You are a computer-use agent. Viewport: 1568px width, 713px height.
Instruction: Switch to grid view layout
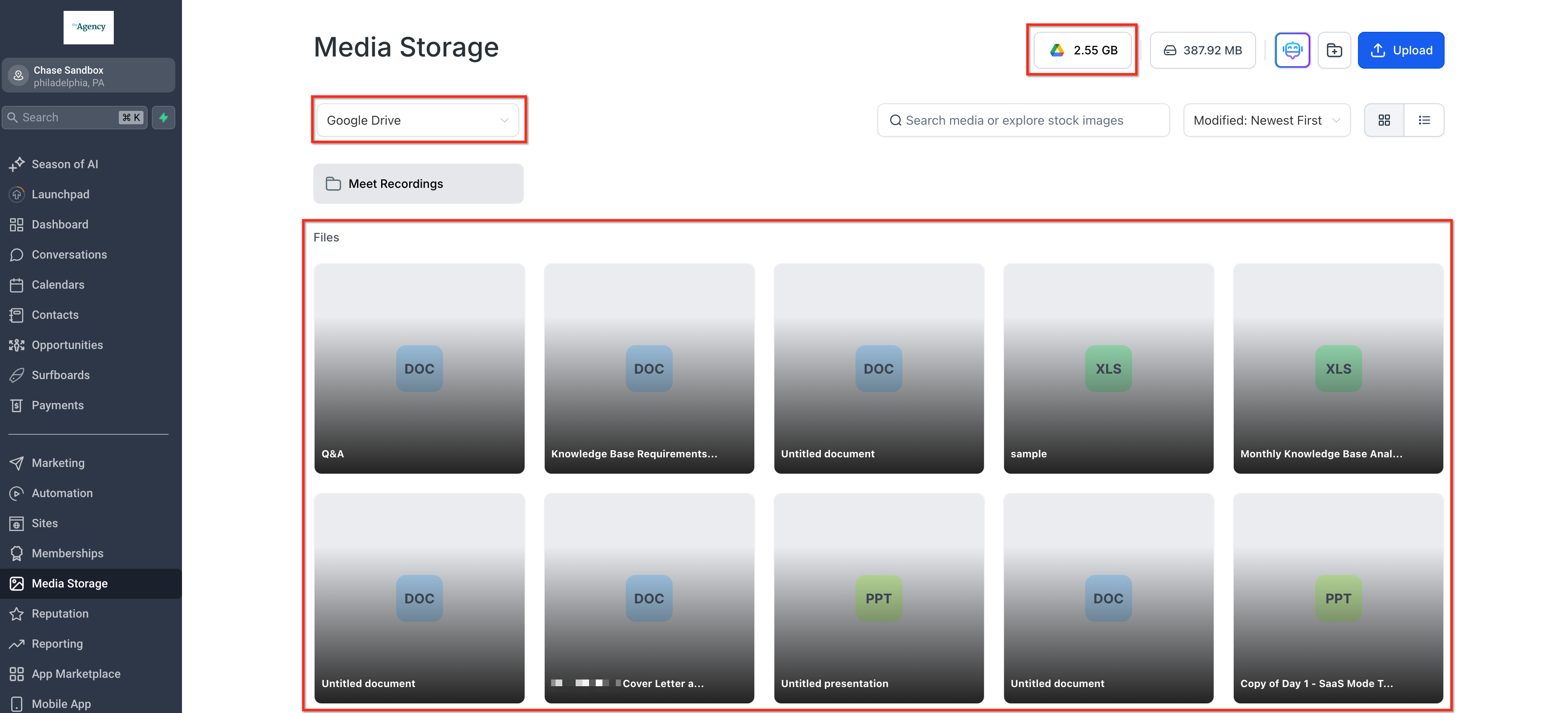point(1384,120)
